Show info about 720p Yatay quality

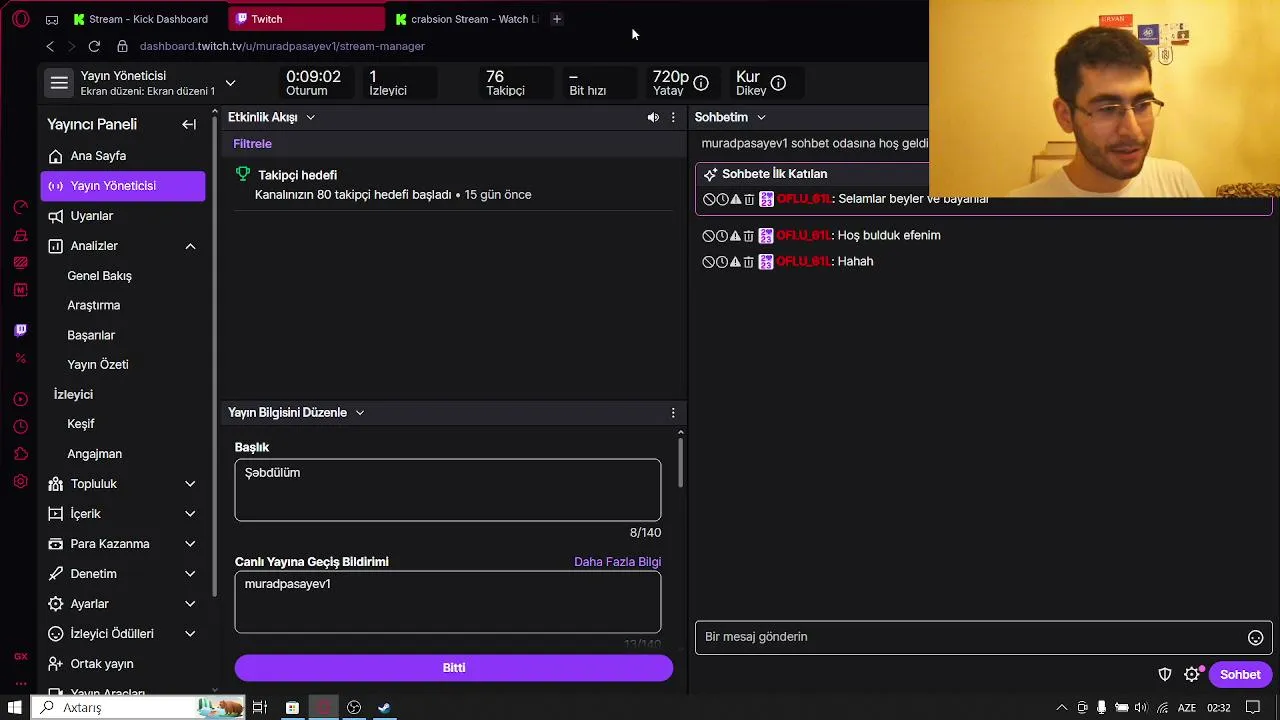(x=701, y=83)
